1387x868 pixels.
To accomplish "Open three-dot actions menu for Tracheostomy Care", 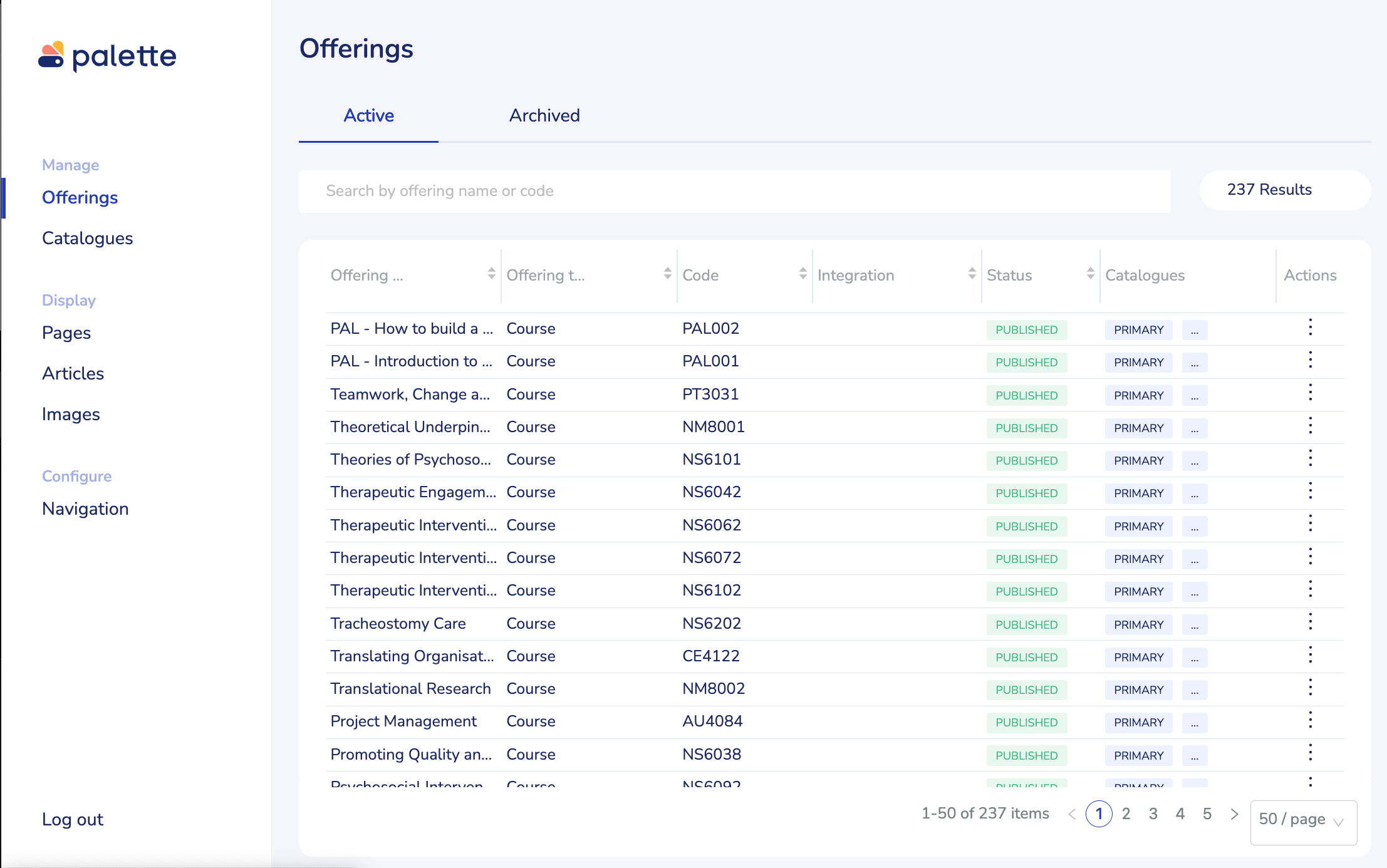I will click(x=1310, y=623).
